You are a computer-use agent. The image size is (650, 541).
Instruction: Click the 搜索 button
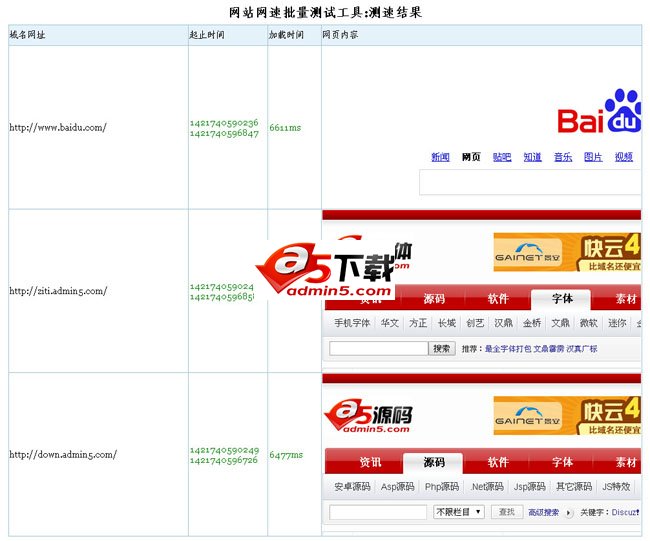tap(441, 348)
